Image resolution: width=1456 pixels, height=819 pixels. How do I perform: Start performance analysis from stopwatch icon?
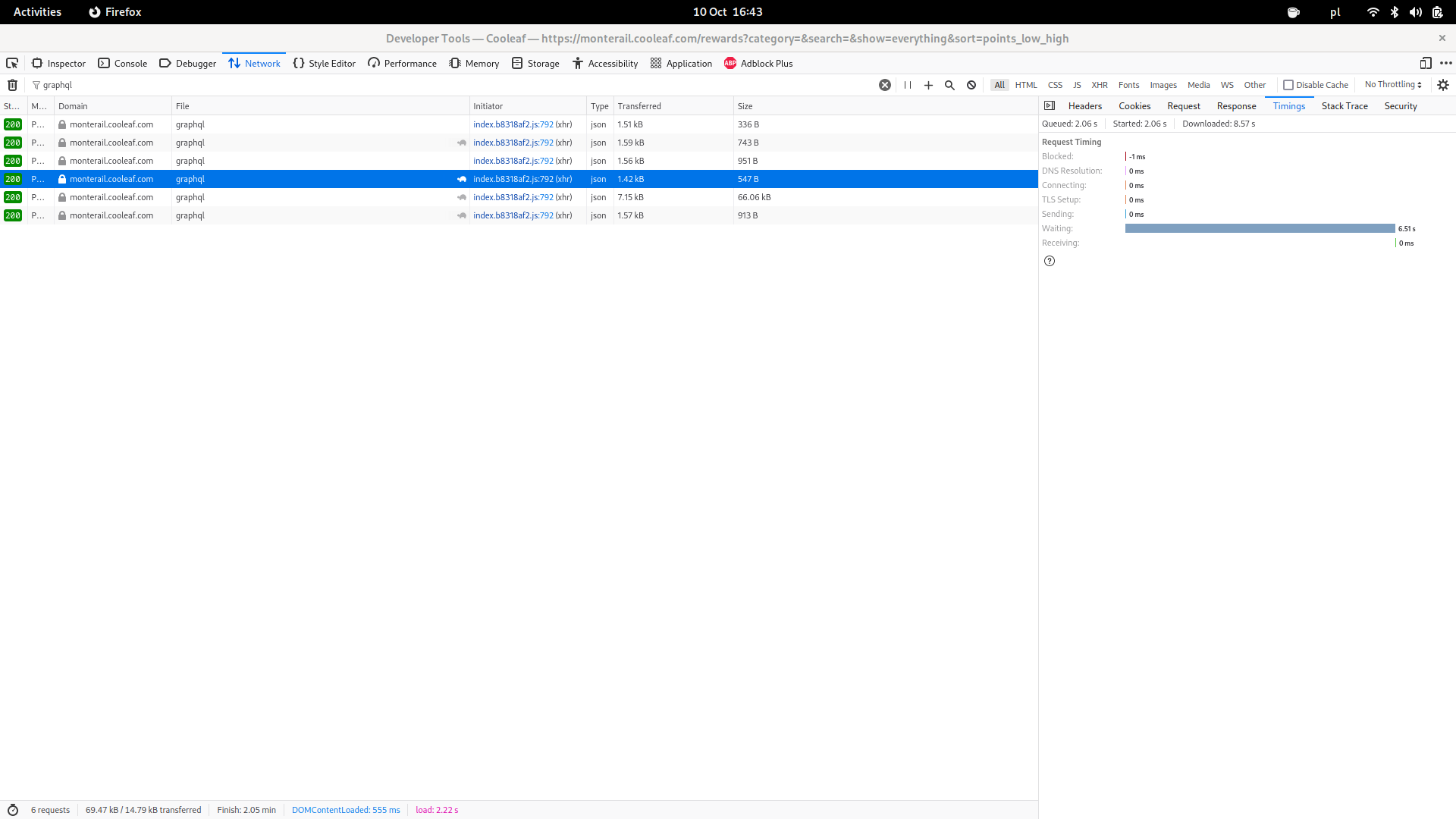[x=13, y=810]
